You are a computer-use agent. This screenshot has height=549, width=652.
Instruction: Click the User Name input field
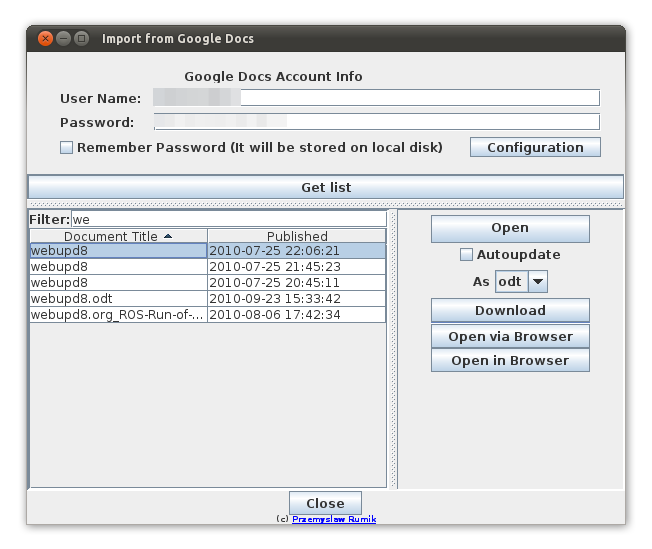(376, 98)
